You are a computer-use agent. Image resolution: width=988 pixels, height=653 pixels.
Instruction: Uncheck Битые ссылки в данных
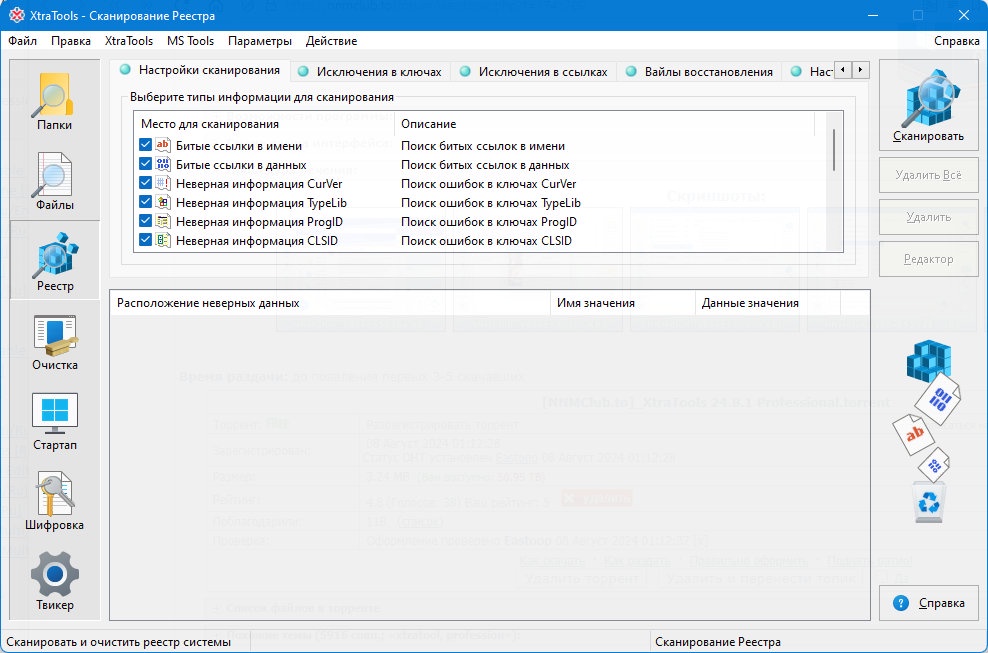coord(146,164)
